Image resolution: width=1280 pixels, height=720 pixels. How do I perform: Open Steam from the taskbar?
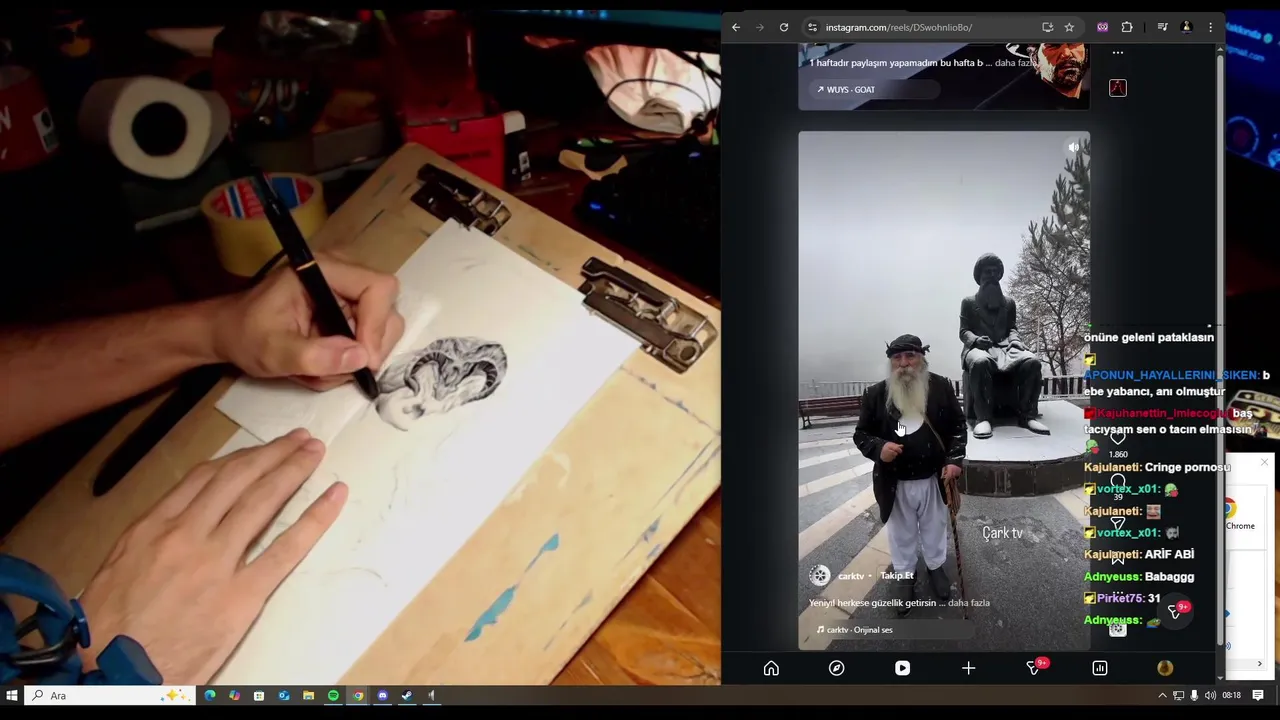point(407,695)
